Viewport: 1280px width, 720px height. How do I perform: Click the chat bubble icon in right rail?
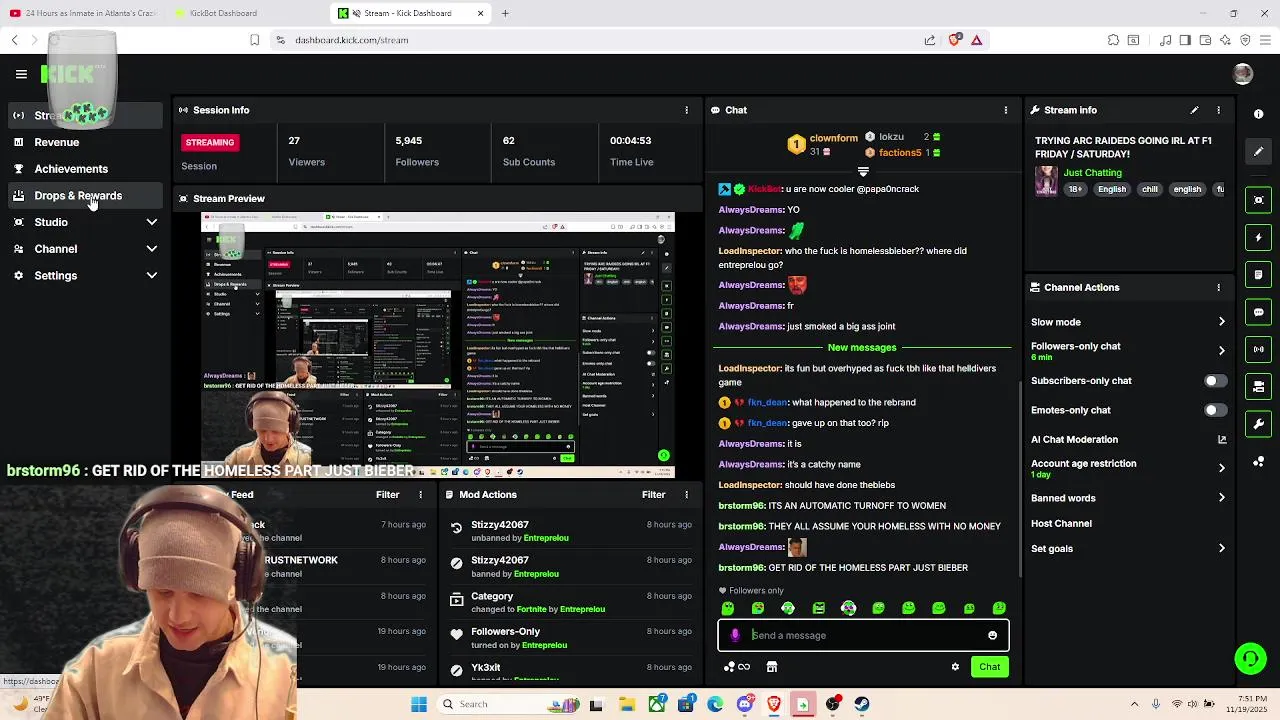tap(1259, 312)
